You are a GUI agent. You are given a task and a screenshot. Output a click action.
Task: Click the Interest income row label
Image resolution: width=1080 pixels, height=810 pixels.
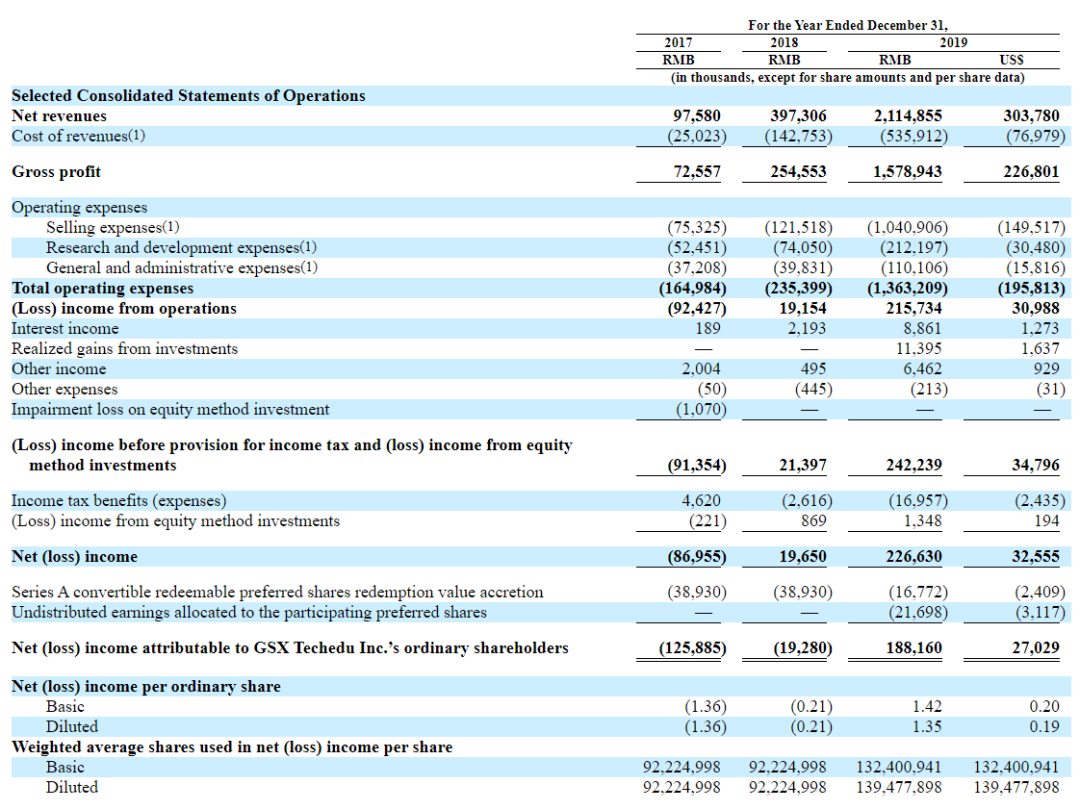tap(65, 329)
